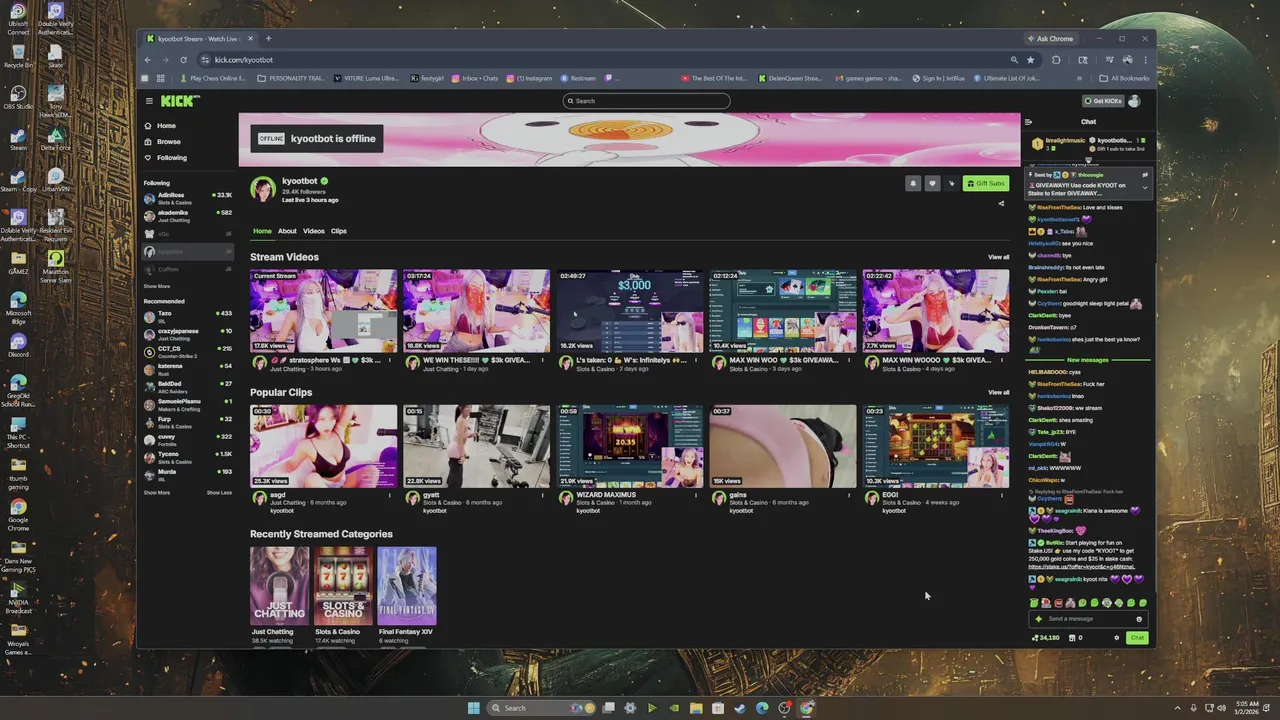Click the Ask Chrome button
The height and width of the screenshot is (720, 1280).
pos(1050,39)
